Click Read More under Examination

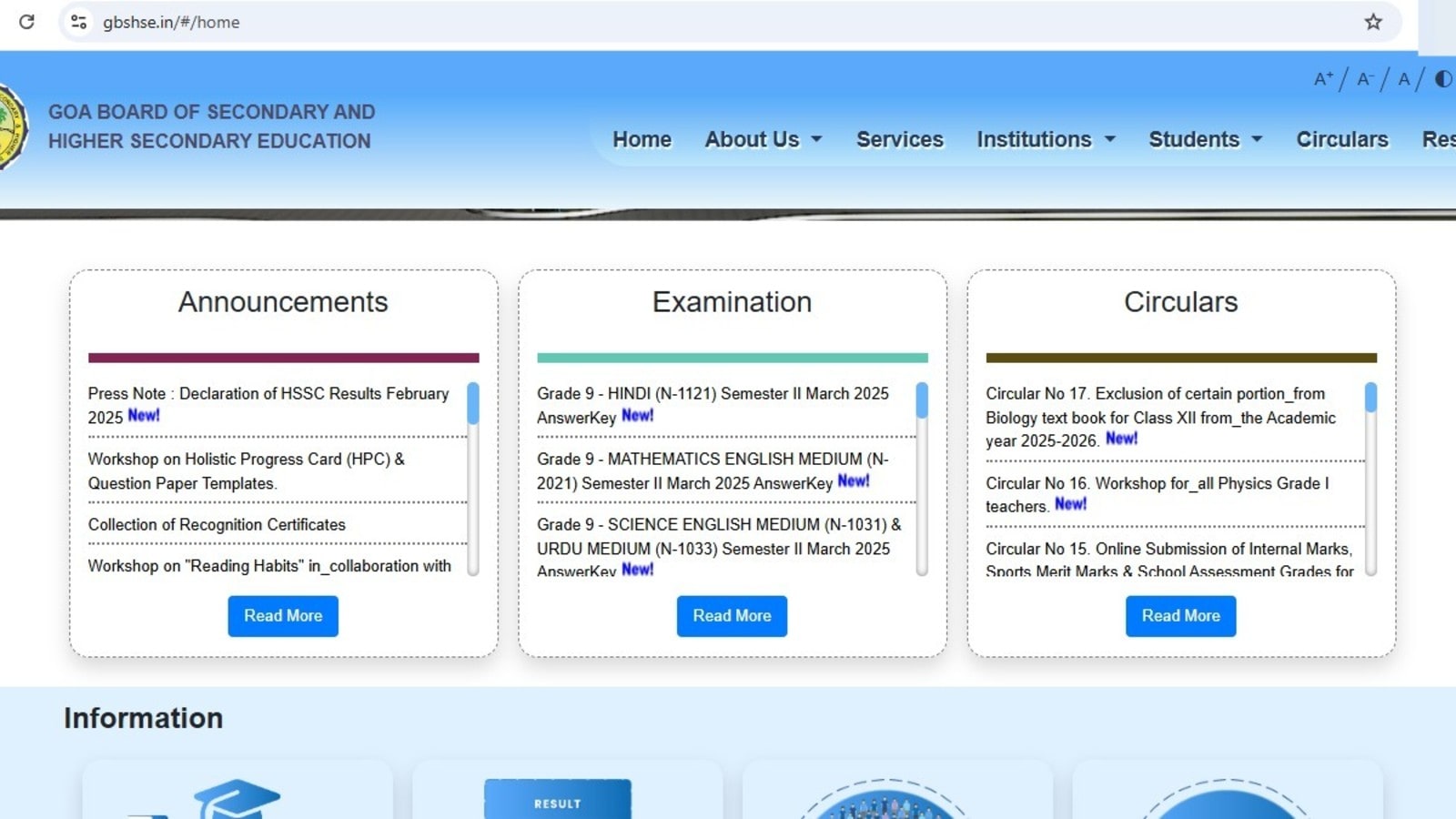coord(732,616)
